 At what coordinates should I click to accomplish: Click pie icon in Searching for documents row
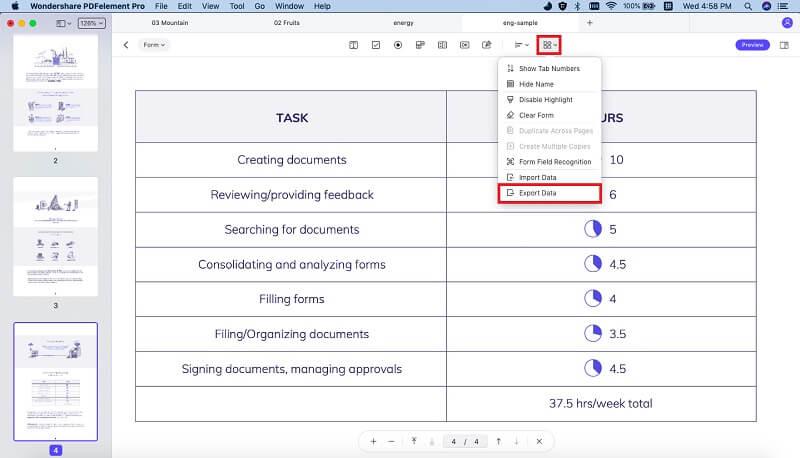593,229
